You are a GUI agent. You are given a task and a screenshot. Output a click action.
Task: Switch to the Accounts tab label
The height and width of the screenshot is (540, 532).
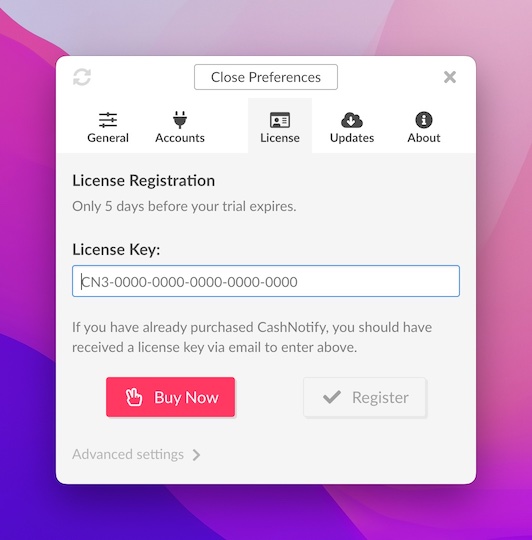[180, 138]
